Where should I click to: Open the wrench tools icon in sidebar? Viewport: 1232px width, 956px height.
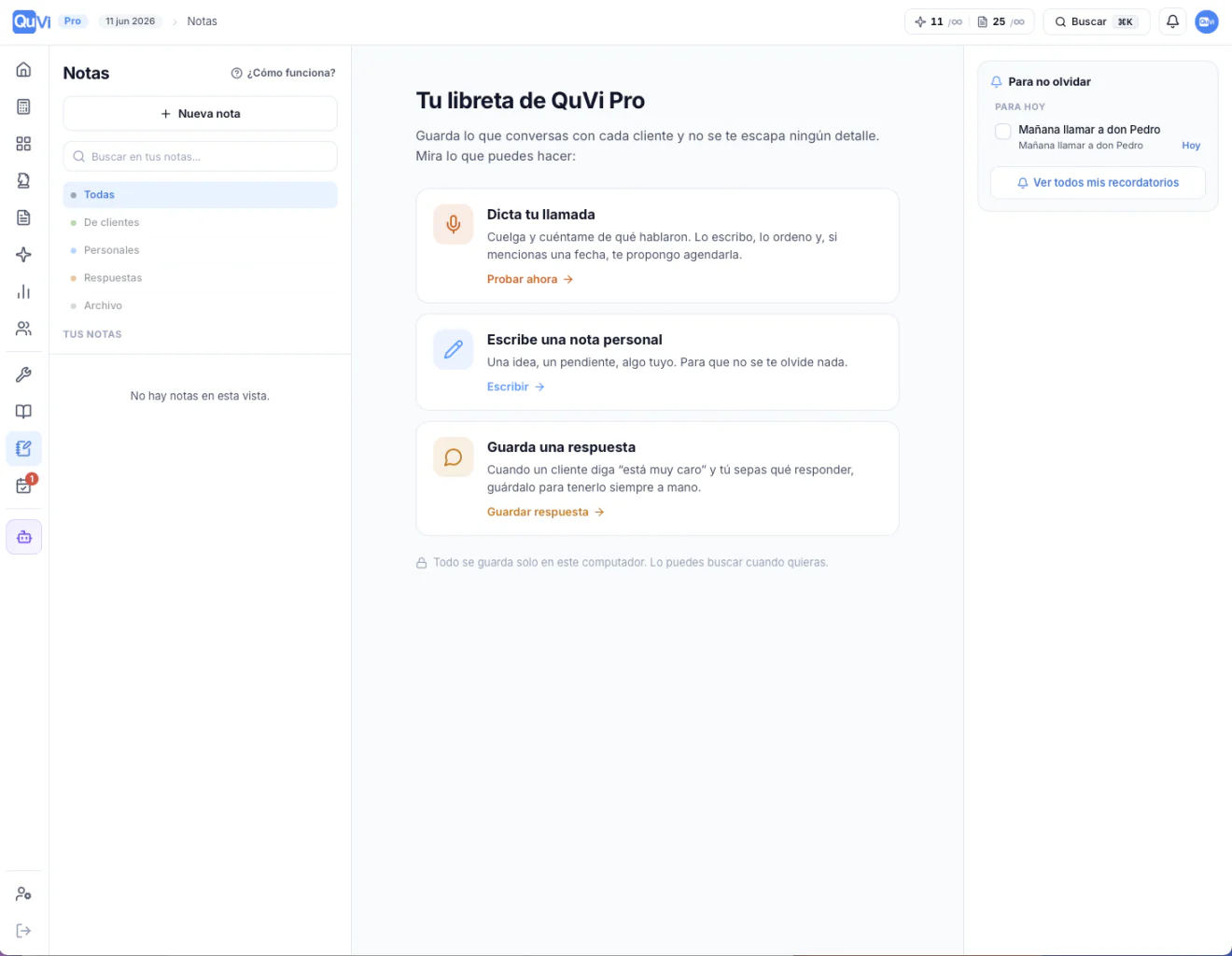(24, 374)
